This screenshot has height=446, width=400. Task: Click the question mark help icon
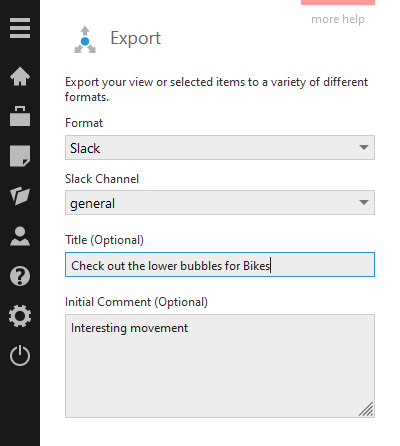click(x=20, y=276)
